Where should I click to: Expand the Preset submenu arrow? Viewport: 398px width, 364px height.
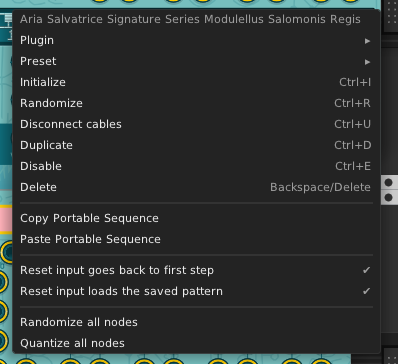[x=367, y=62]
